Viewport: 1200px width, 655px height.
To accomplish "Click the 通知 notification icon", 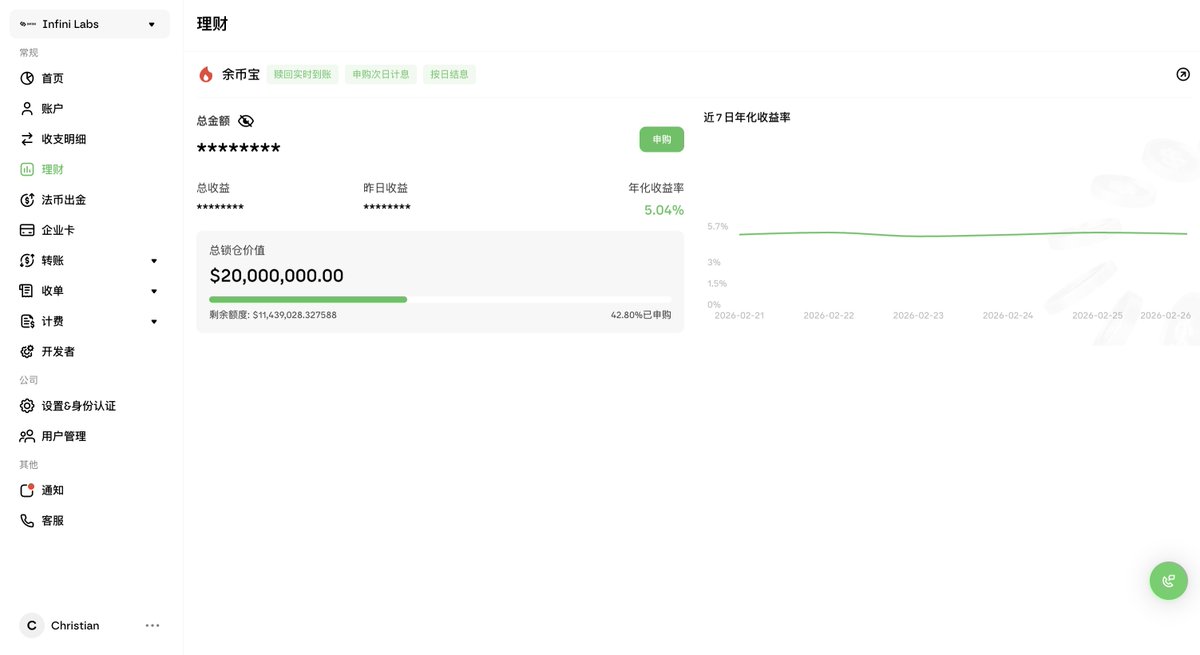I will (x=27, y=490).
